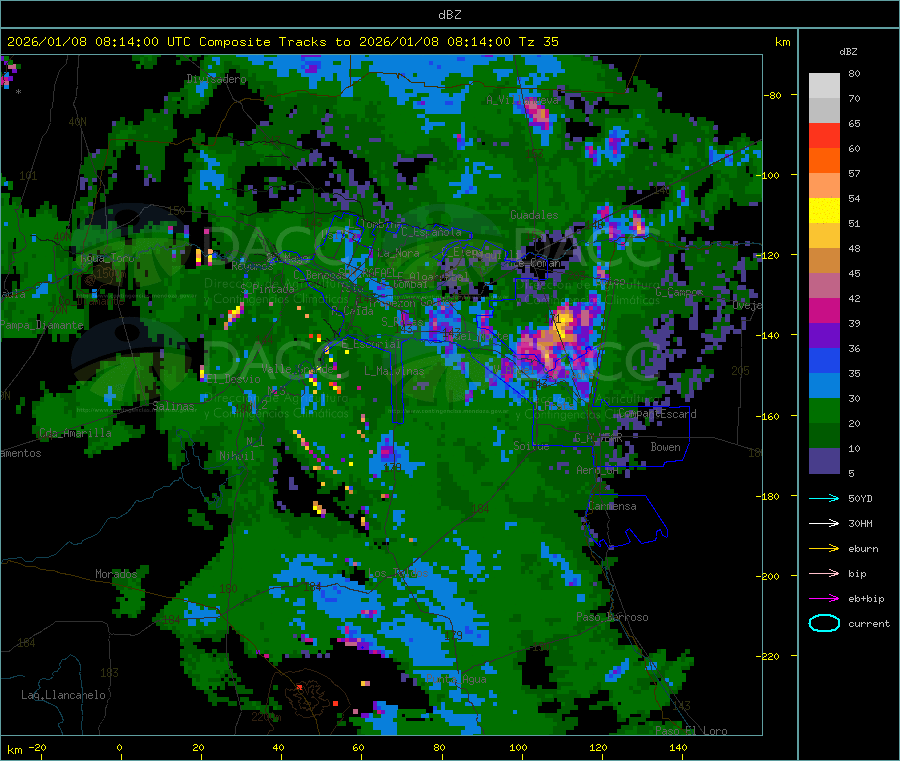Click the white 30HM arrow legend symbol

(824, 523)
